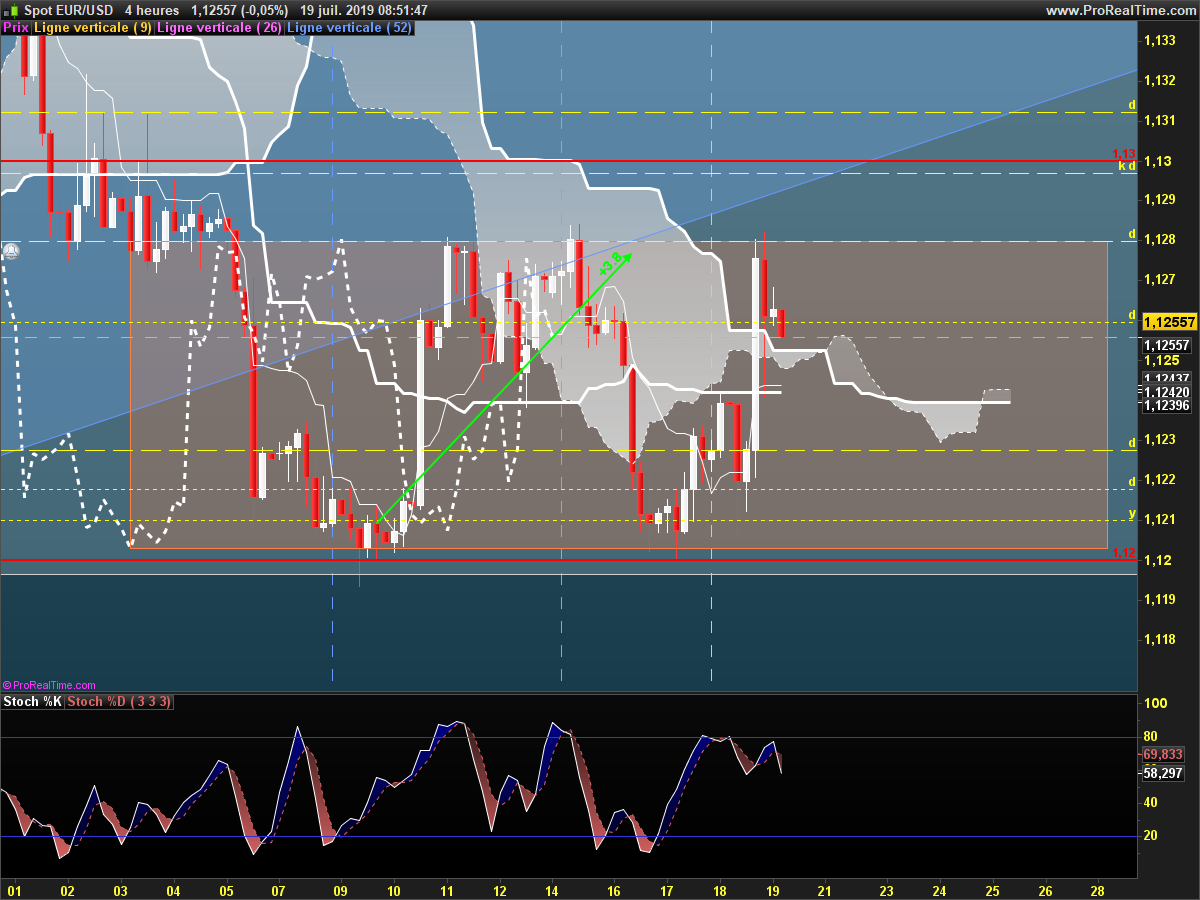Select the Prix indicator label

coord(16,28)
